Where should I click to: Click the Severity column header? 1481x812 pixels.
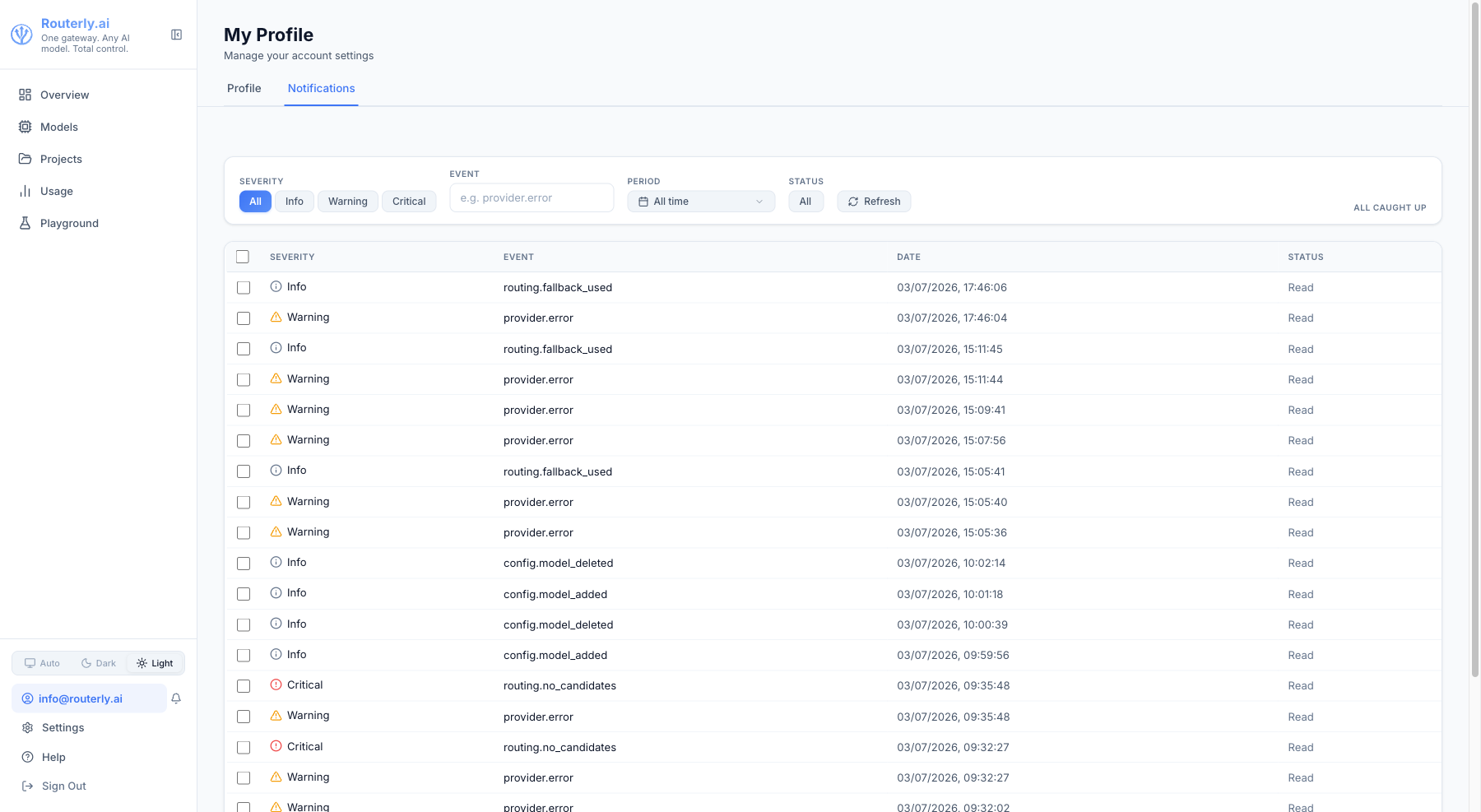pyautogui.click(x=292, y=257)
